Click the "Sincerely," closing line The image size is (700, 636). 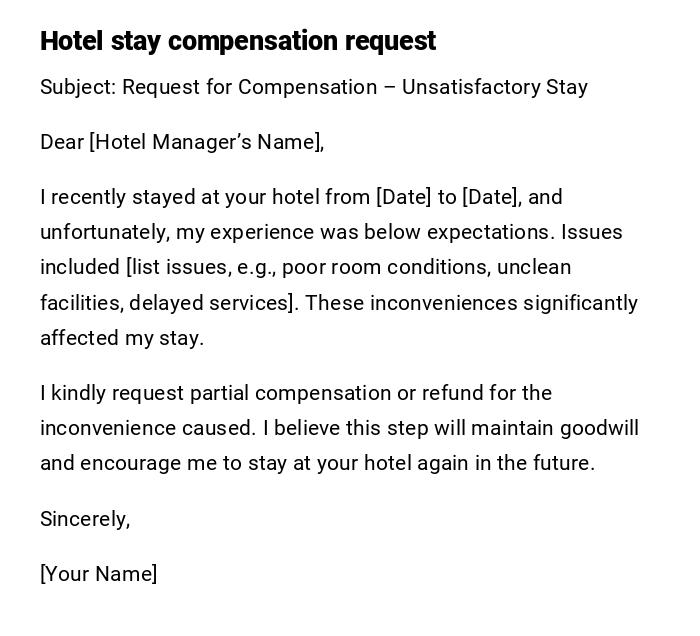(85, 519)
